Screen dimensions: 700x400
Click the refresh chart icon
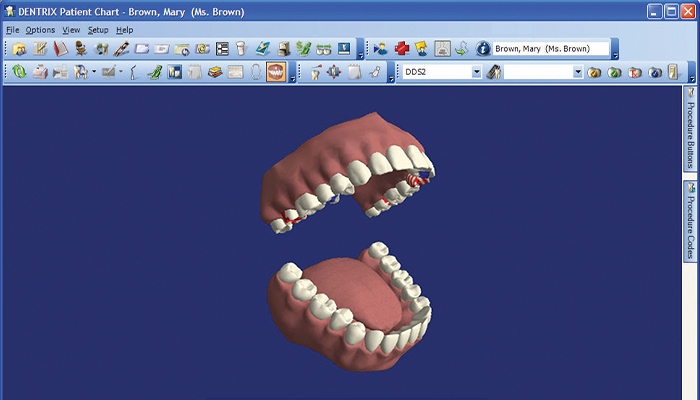tap(19, 72)
